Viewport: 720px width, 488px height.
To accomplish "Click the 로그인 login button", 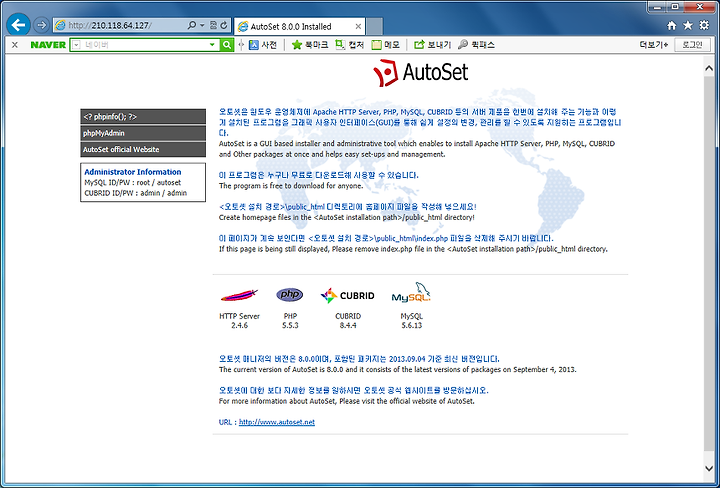I will click(x=692, y=45).
